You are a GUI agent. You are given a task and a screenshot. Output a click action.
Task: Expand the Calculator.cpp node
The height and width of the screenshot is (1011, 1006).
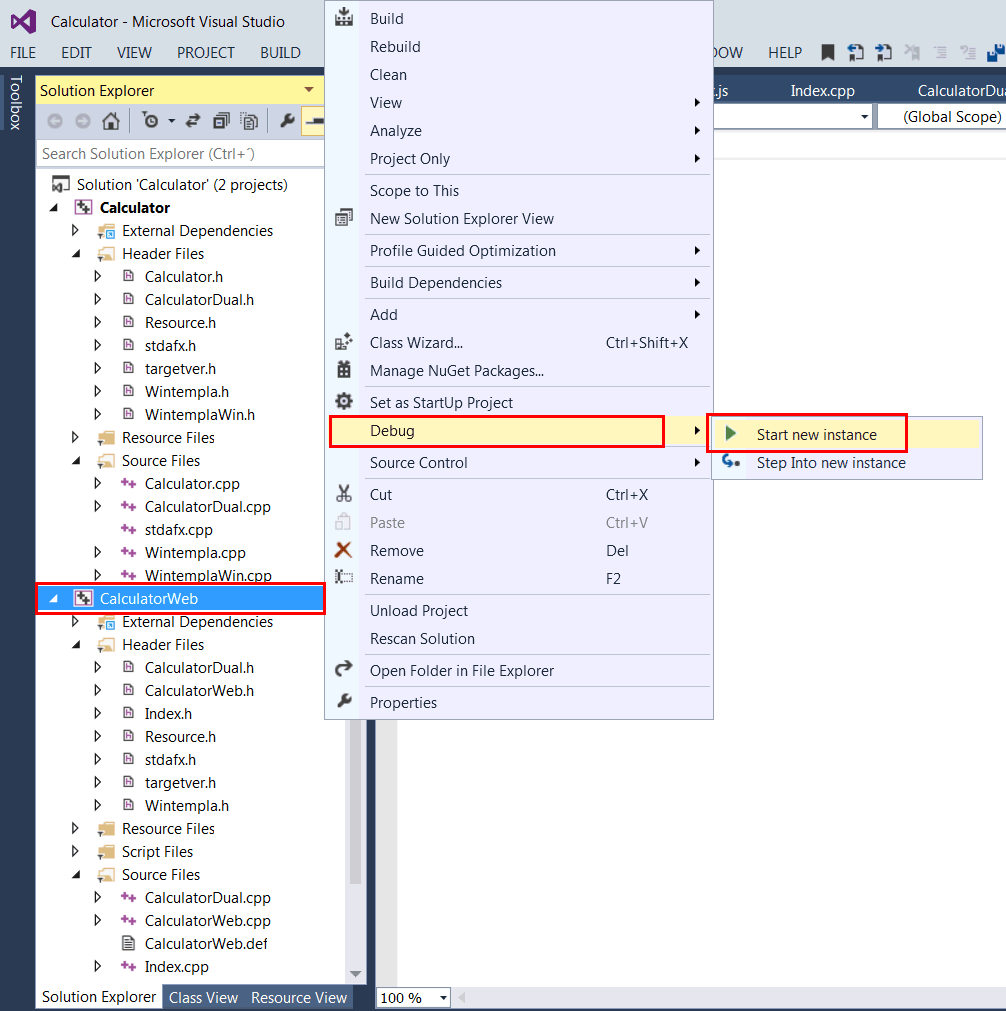(x=97, y=483)
